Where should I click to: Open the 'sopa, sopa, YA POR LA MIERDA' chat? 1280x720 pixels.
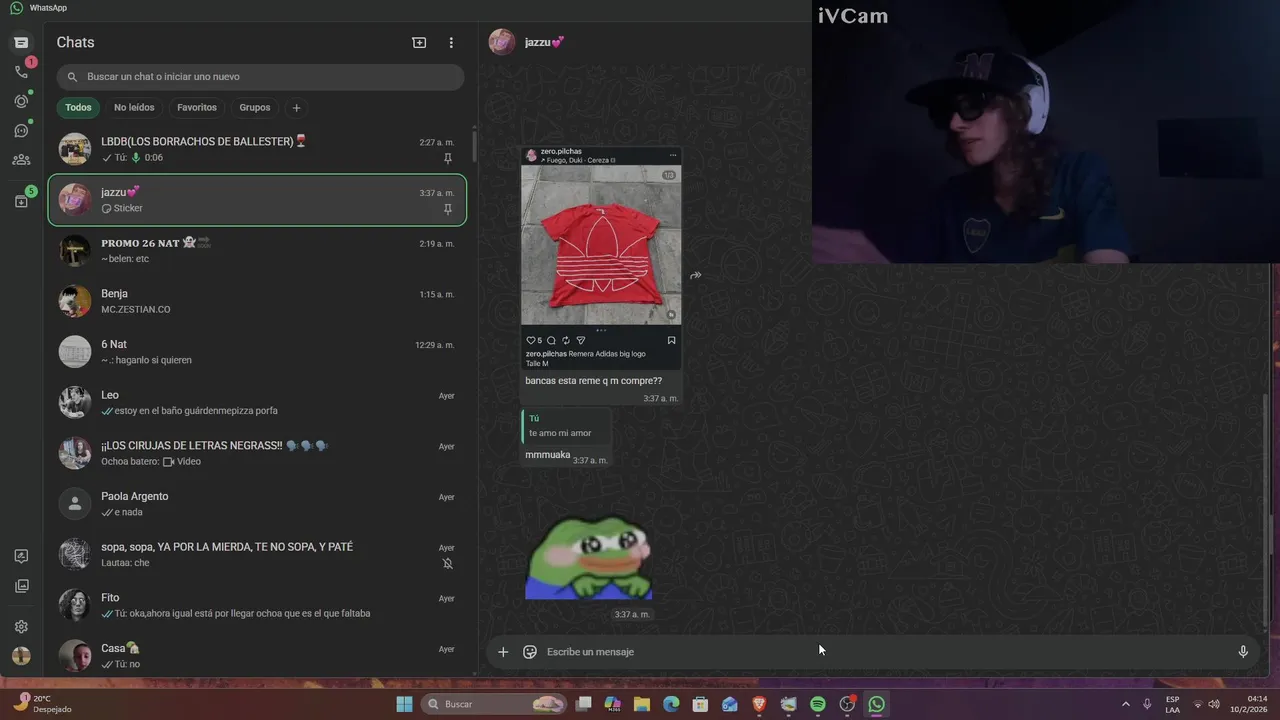pos(257,554)
